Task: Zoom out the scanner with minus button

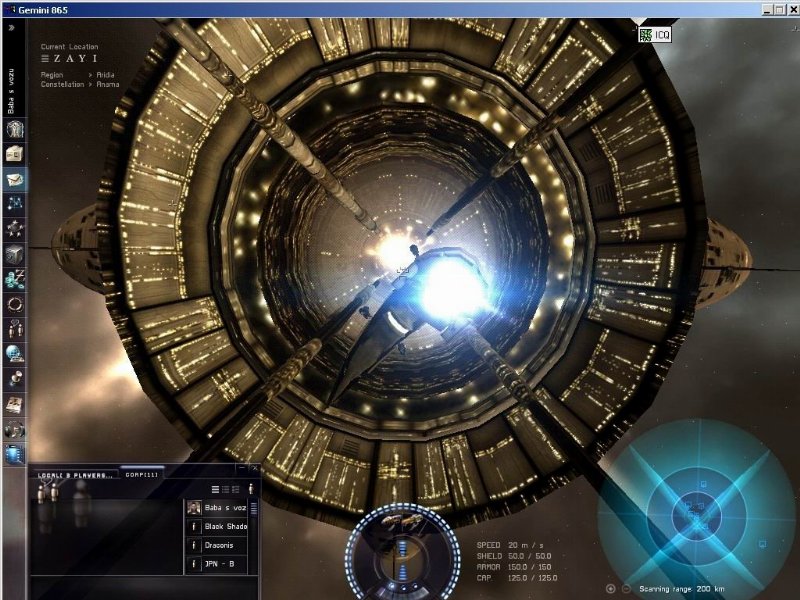Action: click(626, 589)
